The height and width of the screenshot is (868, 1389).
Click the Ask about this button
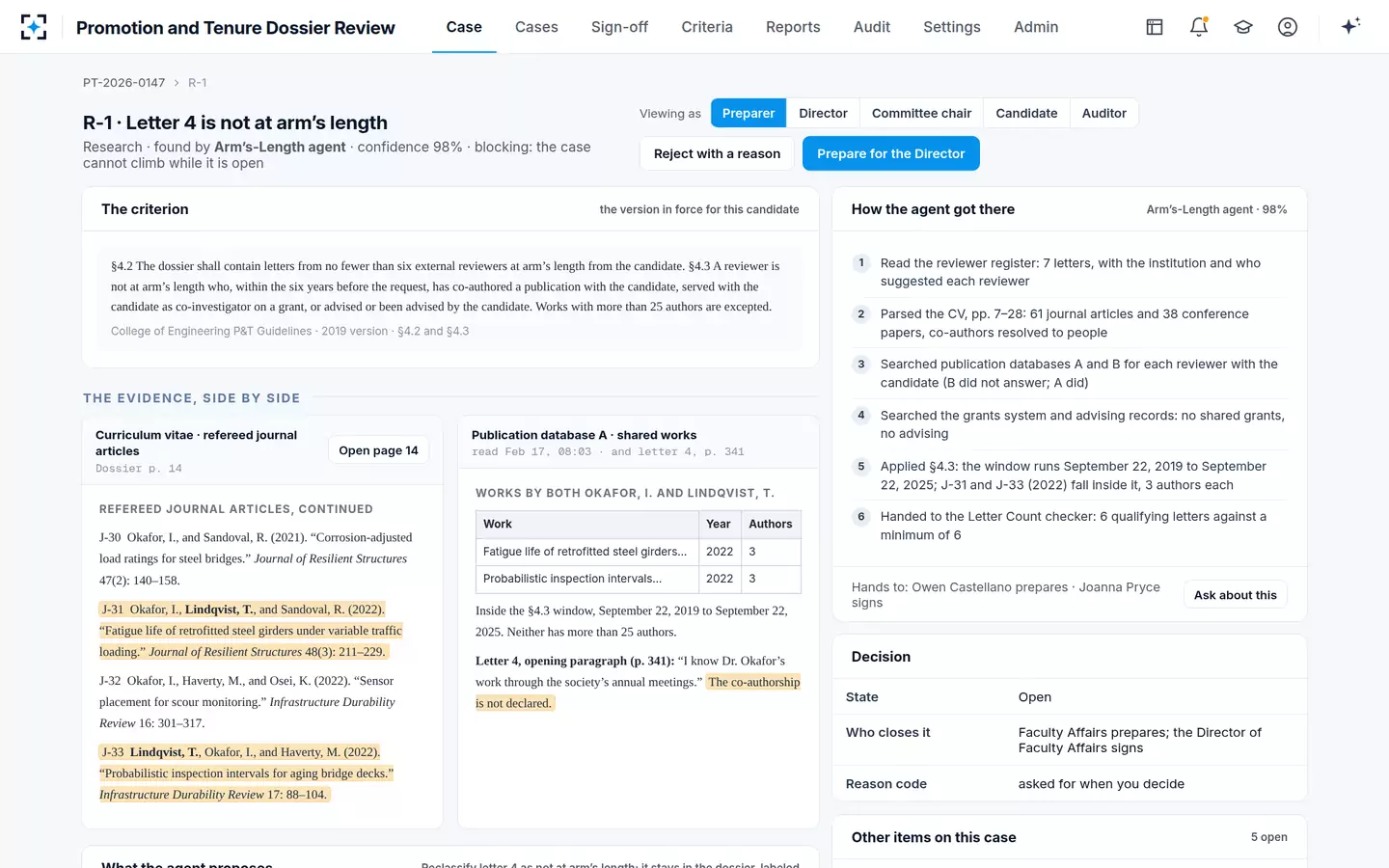[1235, 595]
